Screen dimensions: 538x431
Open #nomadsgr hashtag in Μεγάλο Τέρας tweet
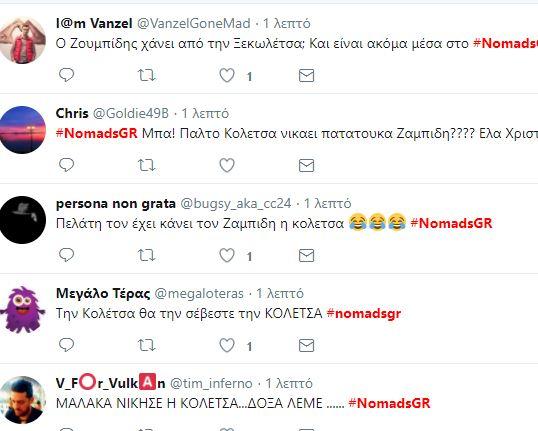click(364, 313)
